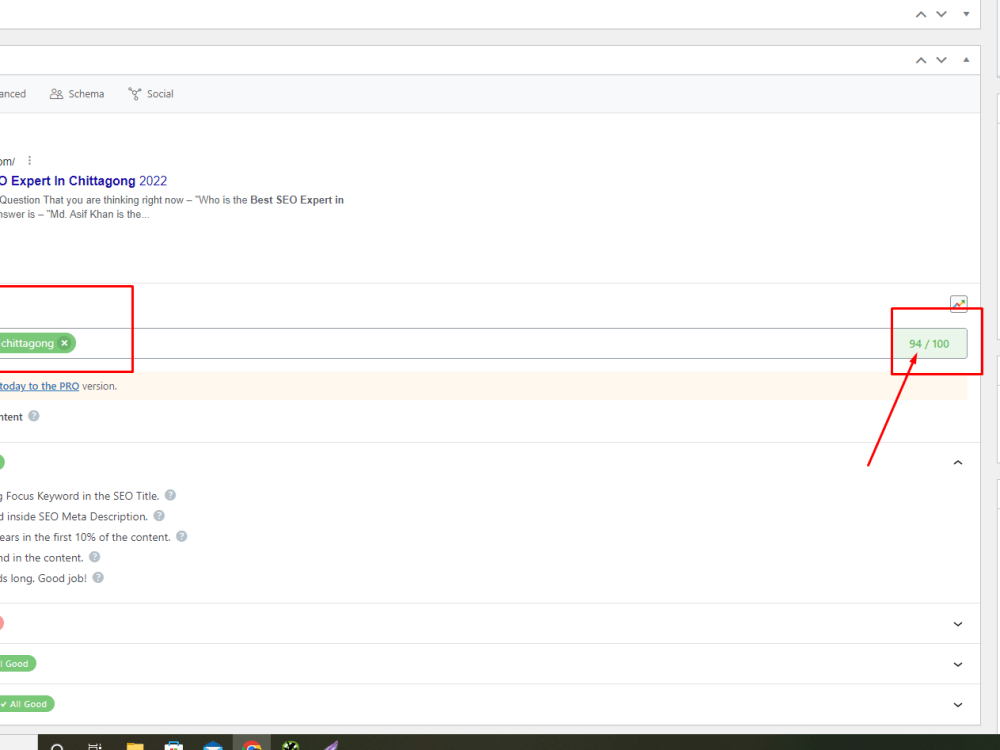Click the Social share icon
The width and height of the screenshot is (1000, 750).
[x=135, y=94]
